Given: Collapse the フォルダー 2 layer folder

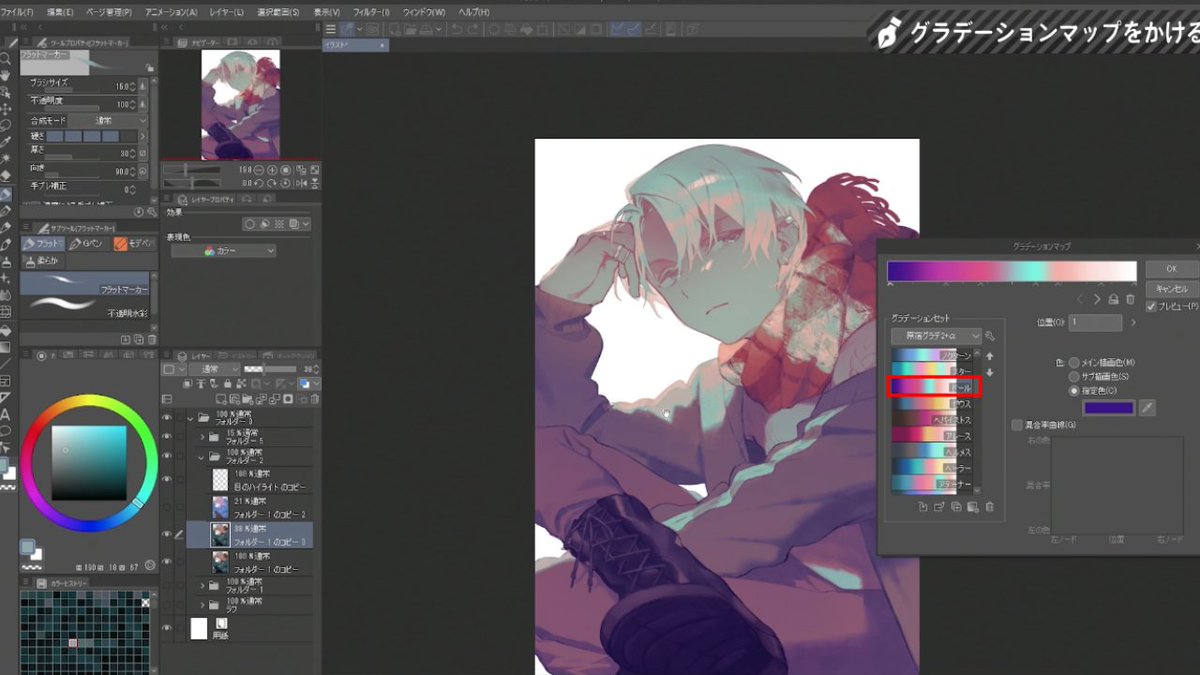Looking at the screenshot, I should pyautogui.click(x=203, y=457).
